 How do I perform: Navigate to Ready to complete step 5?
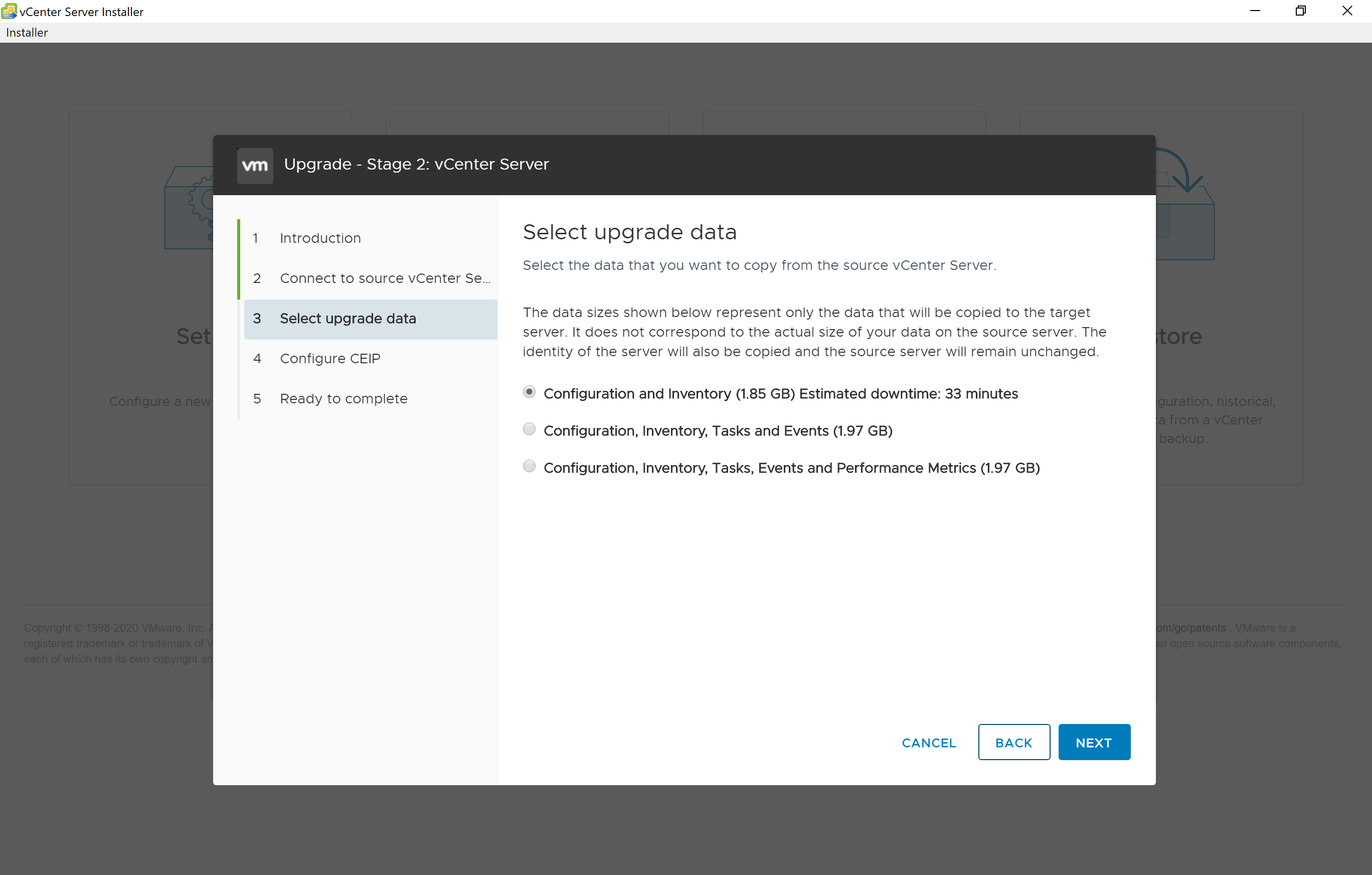point(344,398)
